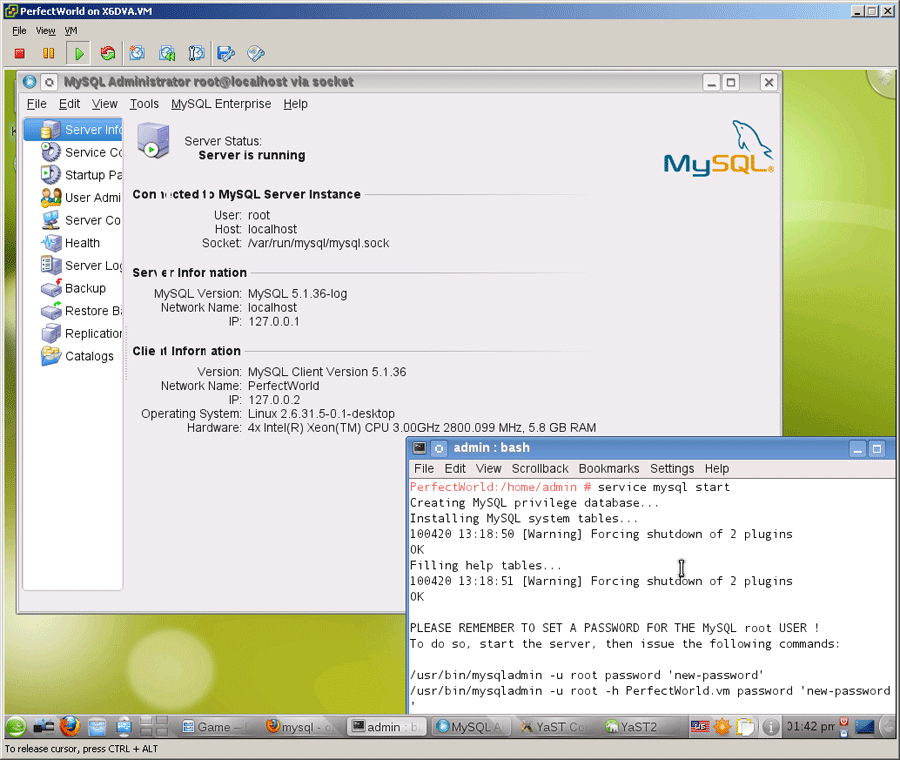This screenshot has width=900, height=760.
Task: Click the green power on play button
Action: [79, 53]
